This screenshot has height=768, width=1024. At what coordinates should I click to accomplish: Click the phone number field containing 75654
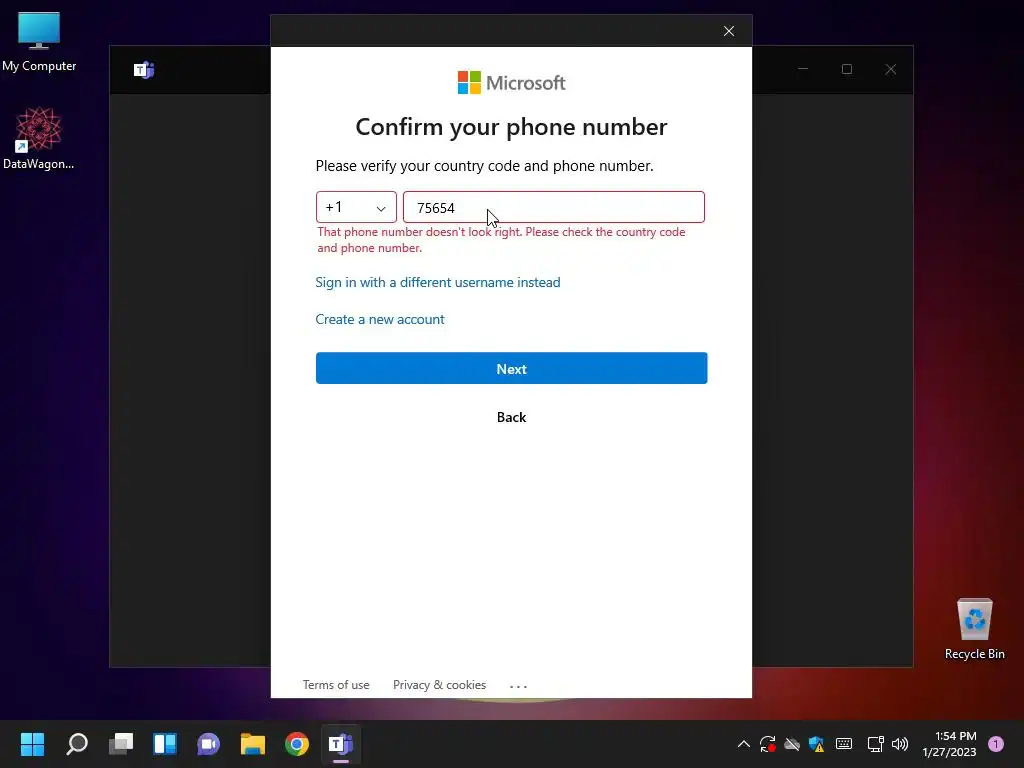[554, 208]
